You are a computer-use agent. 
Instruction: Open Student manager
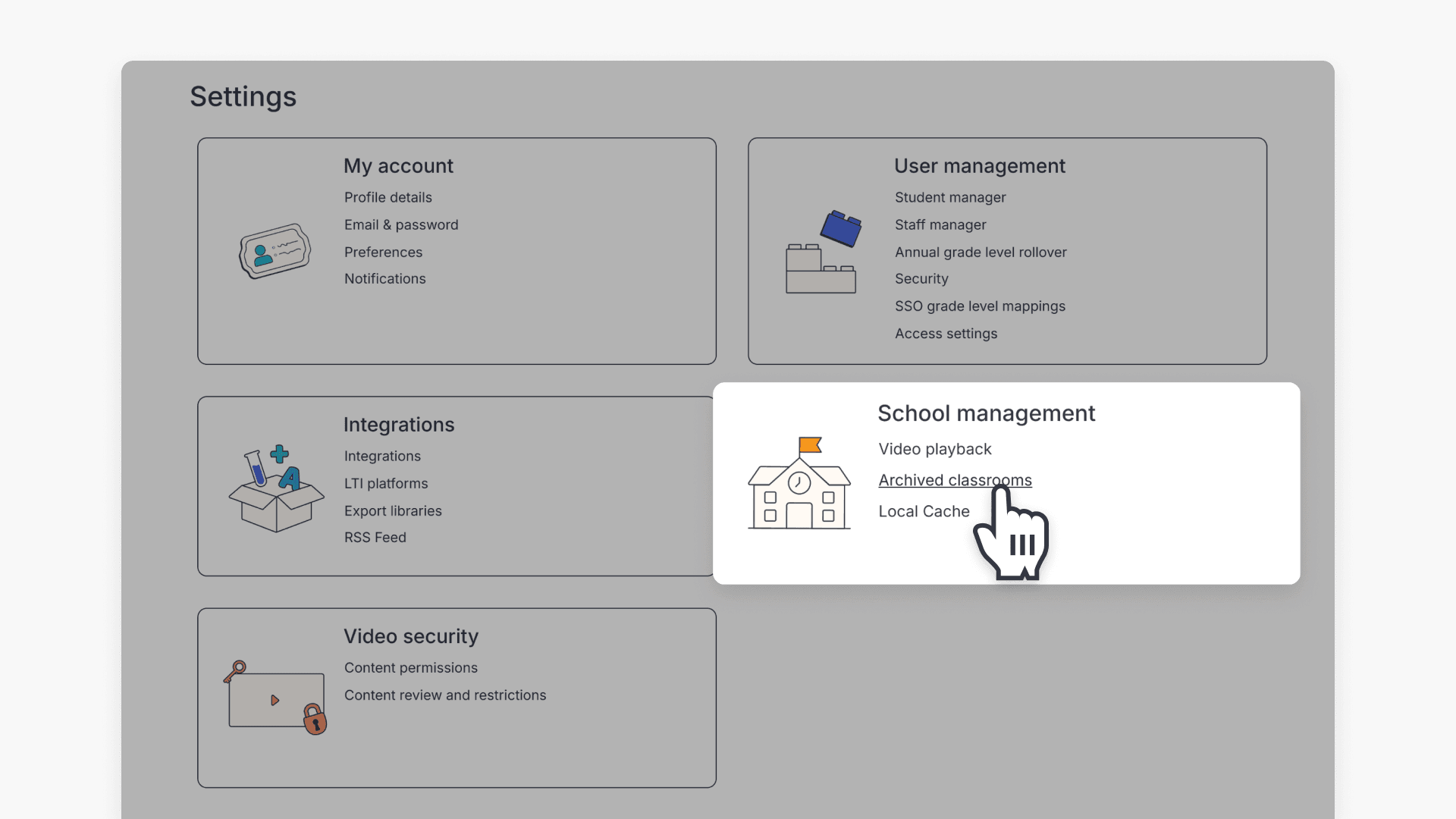click(950, 197)
